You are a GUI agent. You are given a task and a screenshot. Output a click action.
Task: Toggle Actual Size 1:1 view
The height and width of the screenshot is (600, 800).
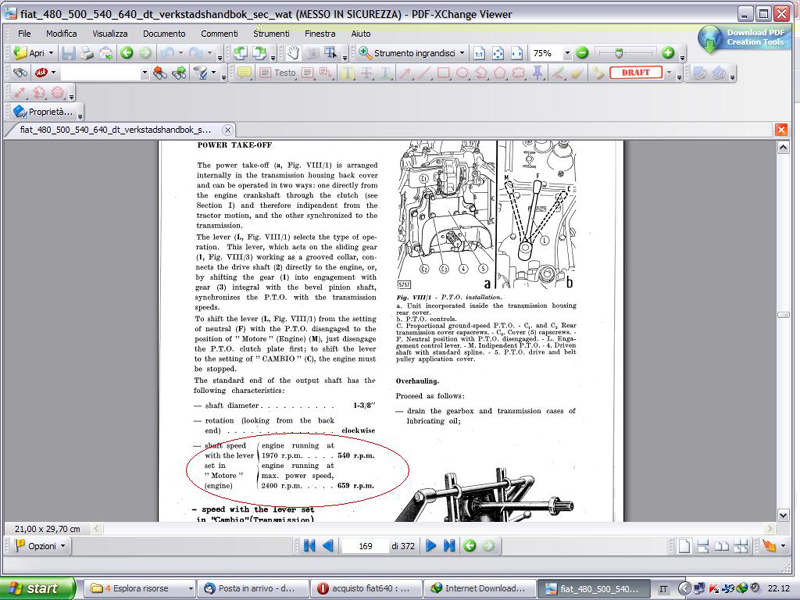point(479,53)
